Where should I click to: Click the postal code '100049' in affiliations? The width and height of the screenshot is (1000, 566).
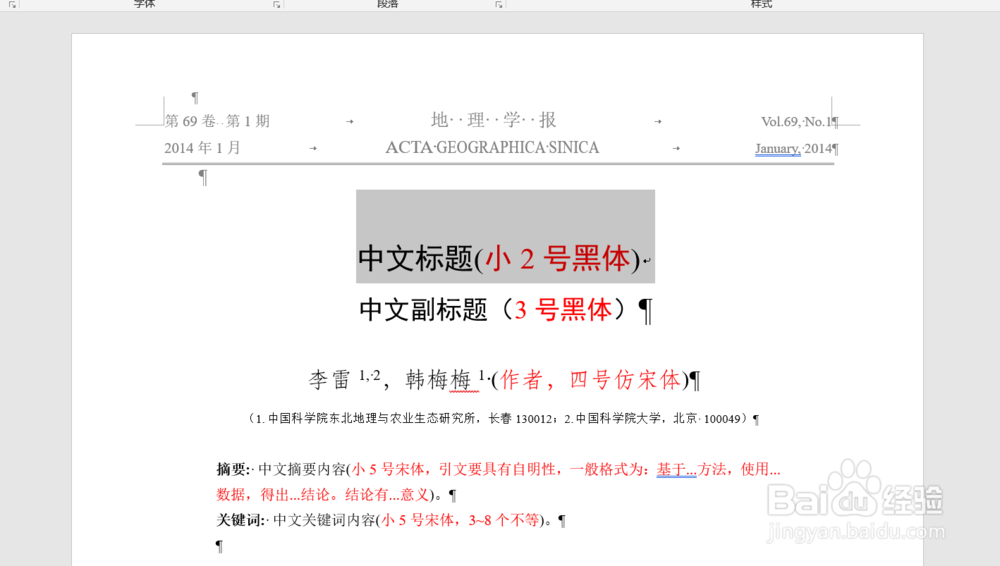click(x=722, y=419)
